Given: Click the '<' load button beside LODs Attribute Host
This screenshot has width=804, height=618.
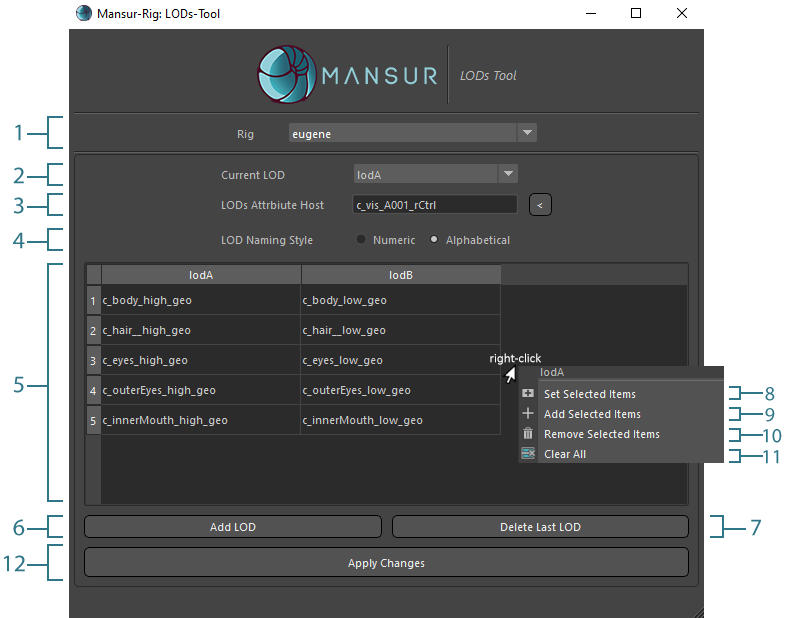Looking at the screenshot, I should coord(540,204).
